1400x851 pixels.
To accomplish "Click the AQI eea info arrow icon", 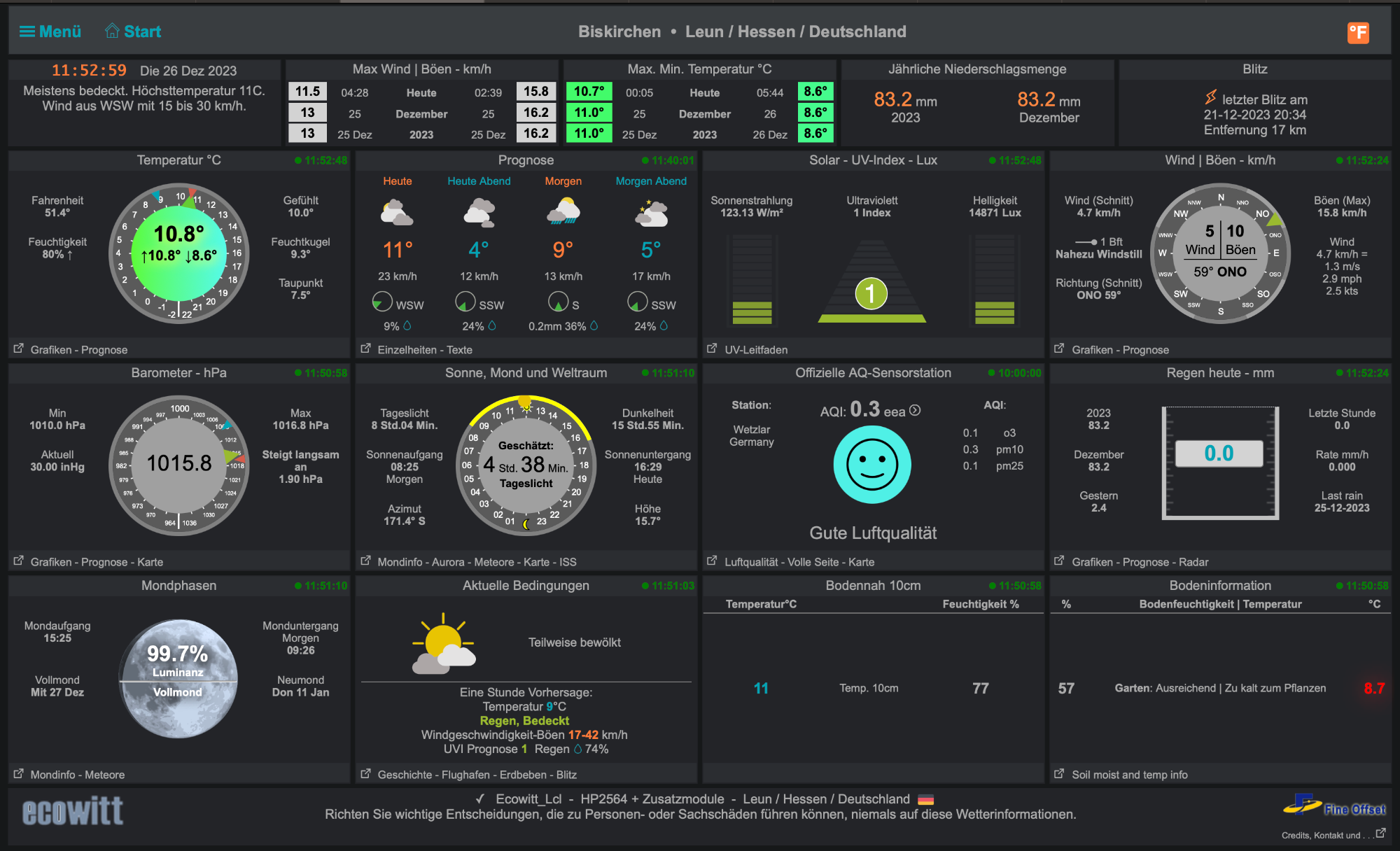I will pyautogui.click(x=915, y=411).
